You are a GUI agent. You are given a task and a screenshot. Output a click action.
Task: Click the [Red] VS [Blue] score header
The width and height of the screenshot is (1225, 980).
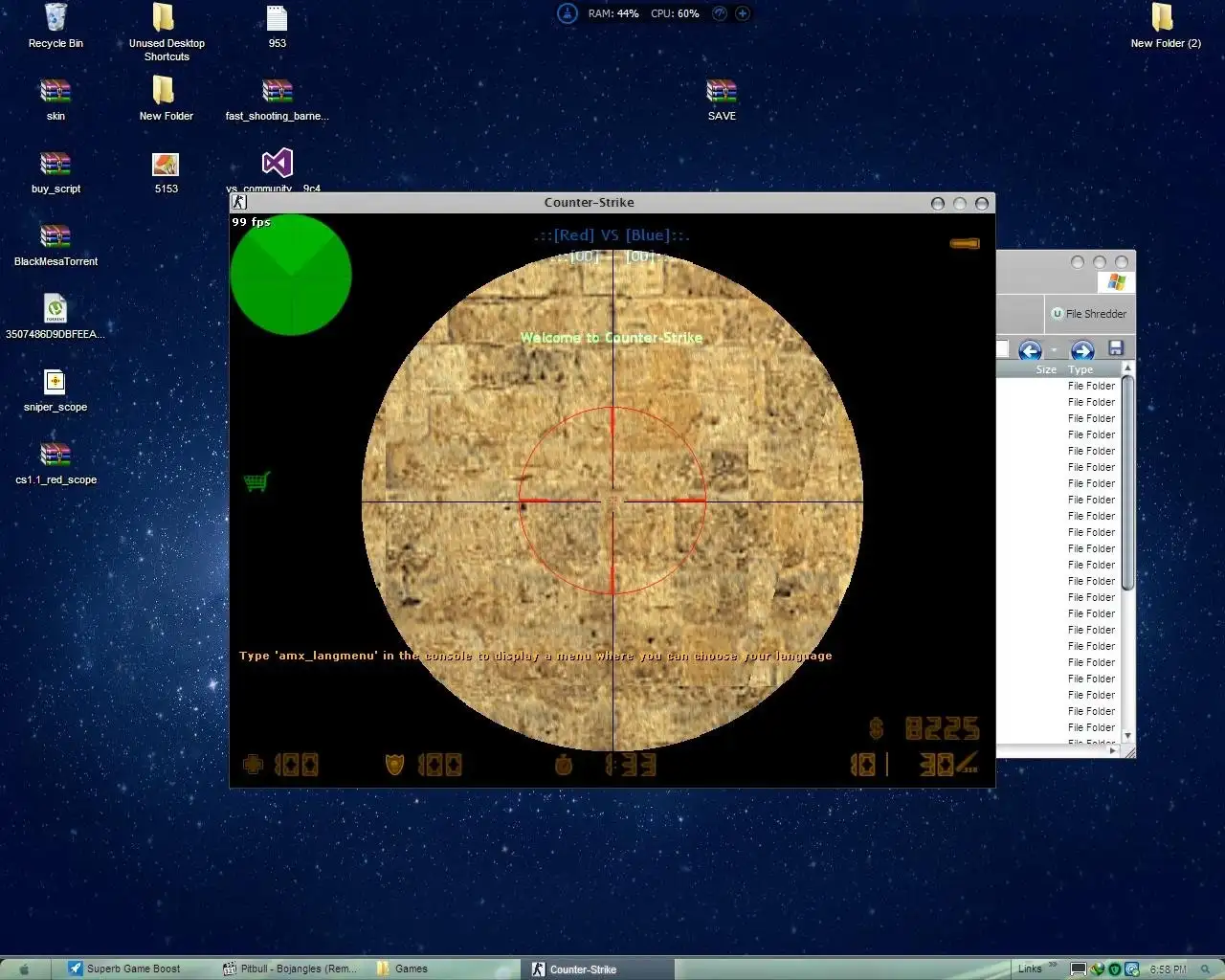point(612,235)
